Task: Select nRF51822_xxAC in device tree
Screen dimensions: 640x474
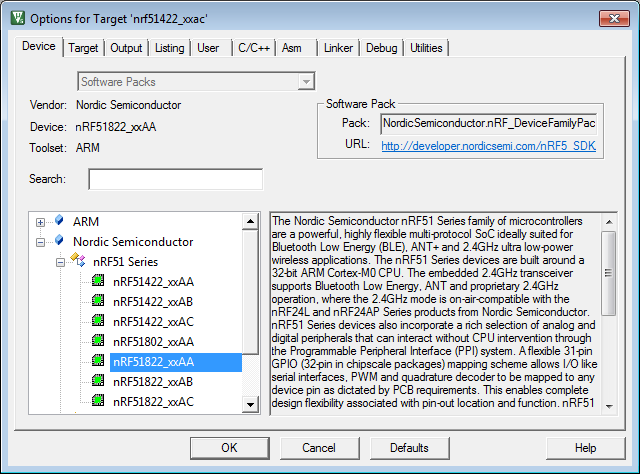Action: click(x=153, y=402)
